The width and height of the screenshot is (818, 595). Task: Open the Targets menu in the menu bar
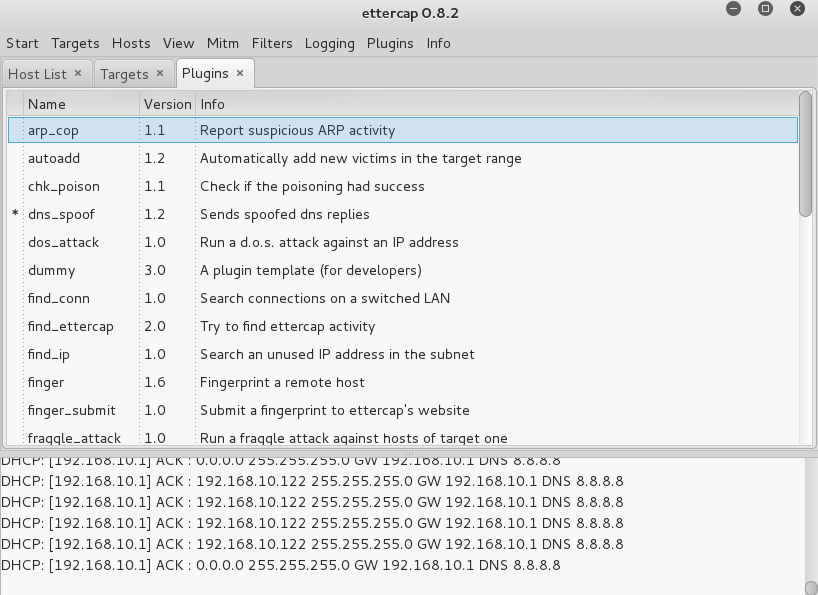(75, 43)
